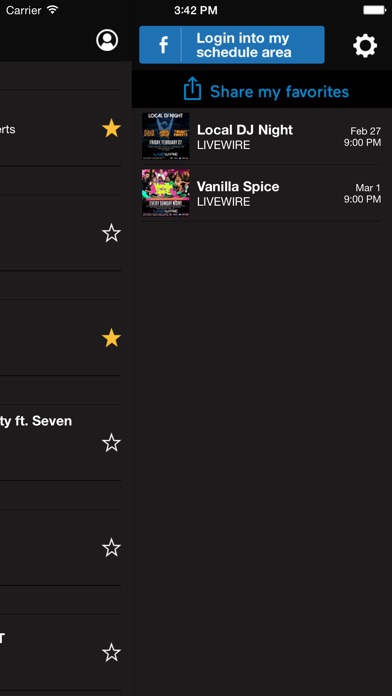Click Login into my schedule area

coord(232,45)
